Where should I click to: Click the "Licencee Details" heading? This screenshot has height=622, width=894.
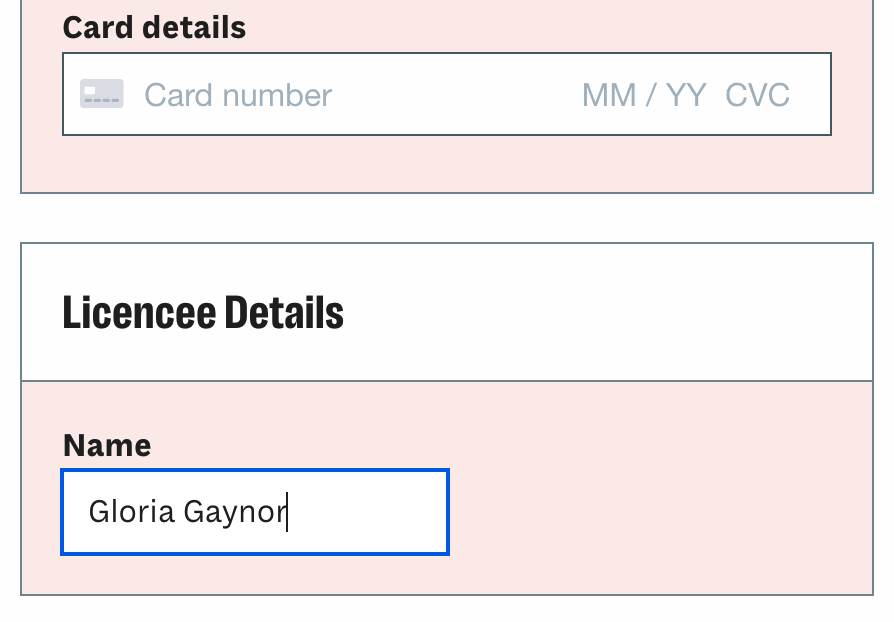(203, 312)
